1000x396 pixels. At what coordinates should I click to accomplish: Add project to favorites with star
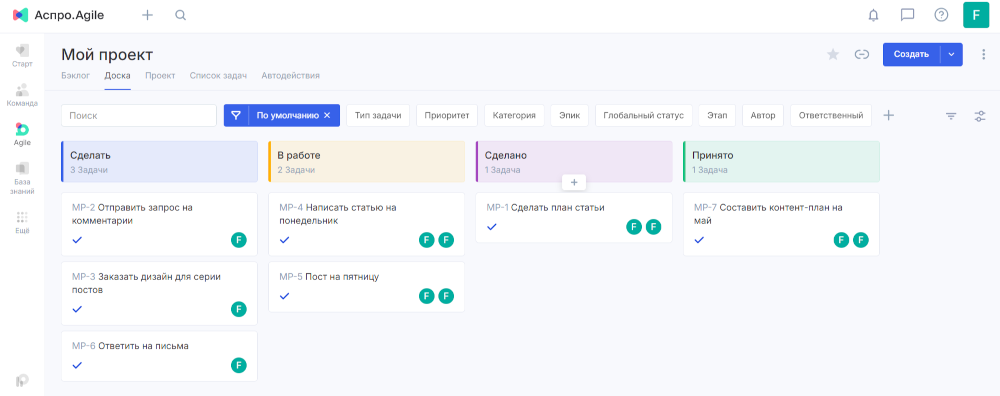pos(833,54)
